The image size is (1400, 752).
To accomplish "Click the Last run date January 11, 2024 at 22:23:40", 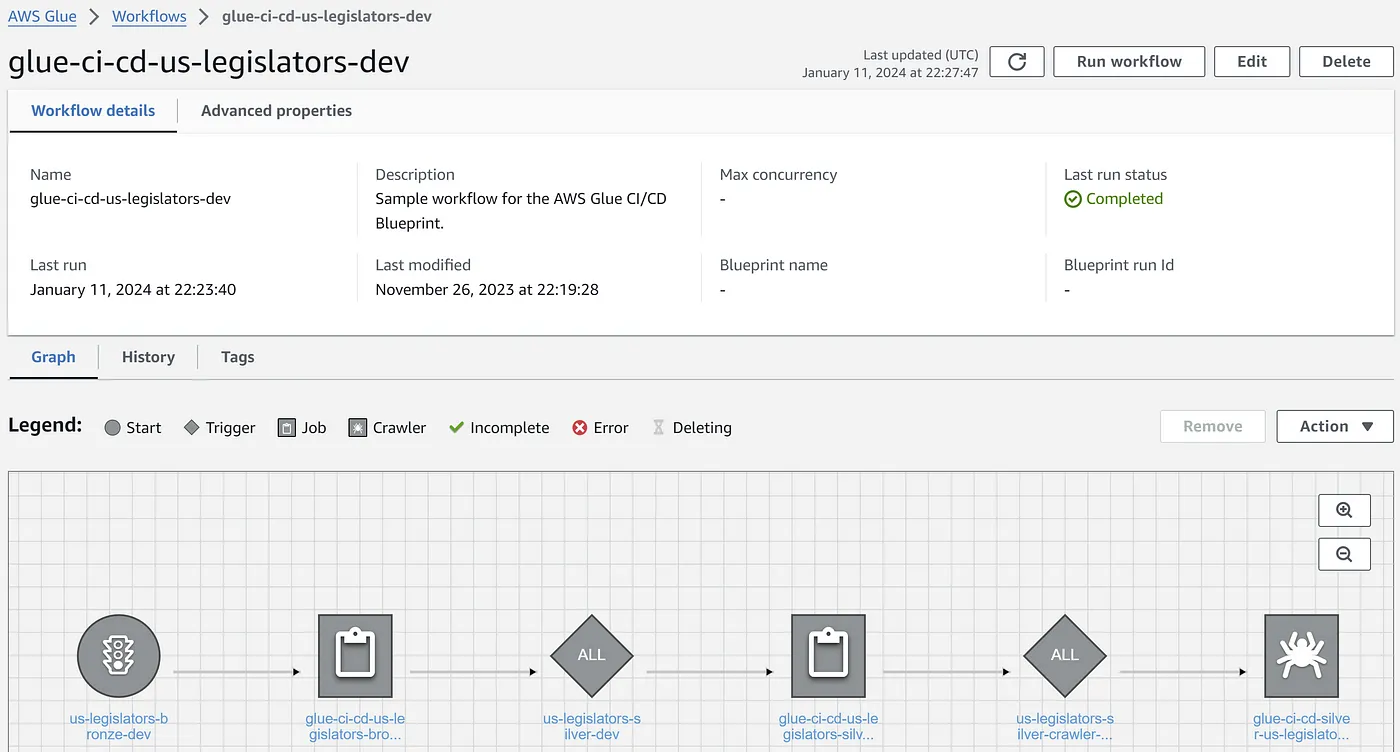I will click(133, 290).
